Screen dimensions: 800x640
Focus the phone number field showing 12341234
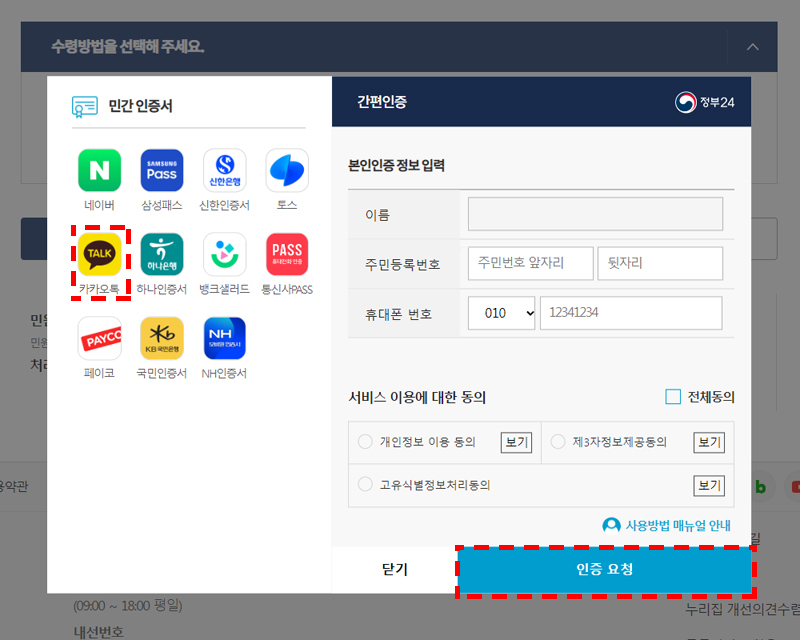tap(631, 313)
